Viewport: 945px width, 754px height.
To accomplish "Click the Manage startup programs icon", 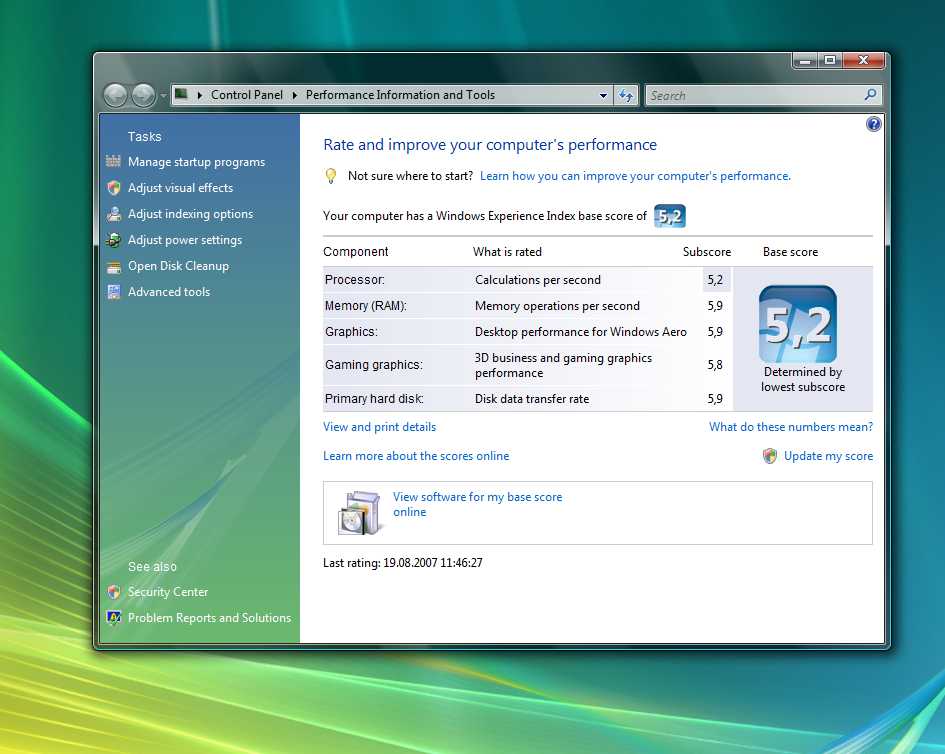I will [113, 161].
